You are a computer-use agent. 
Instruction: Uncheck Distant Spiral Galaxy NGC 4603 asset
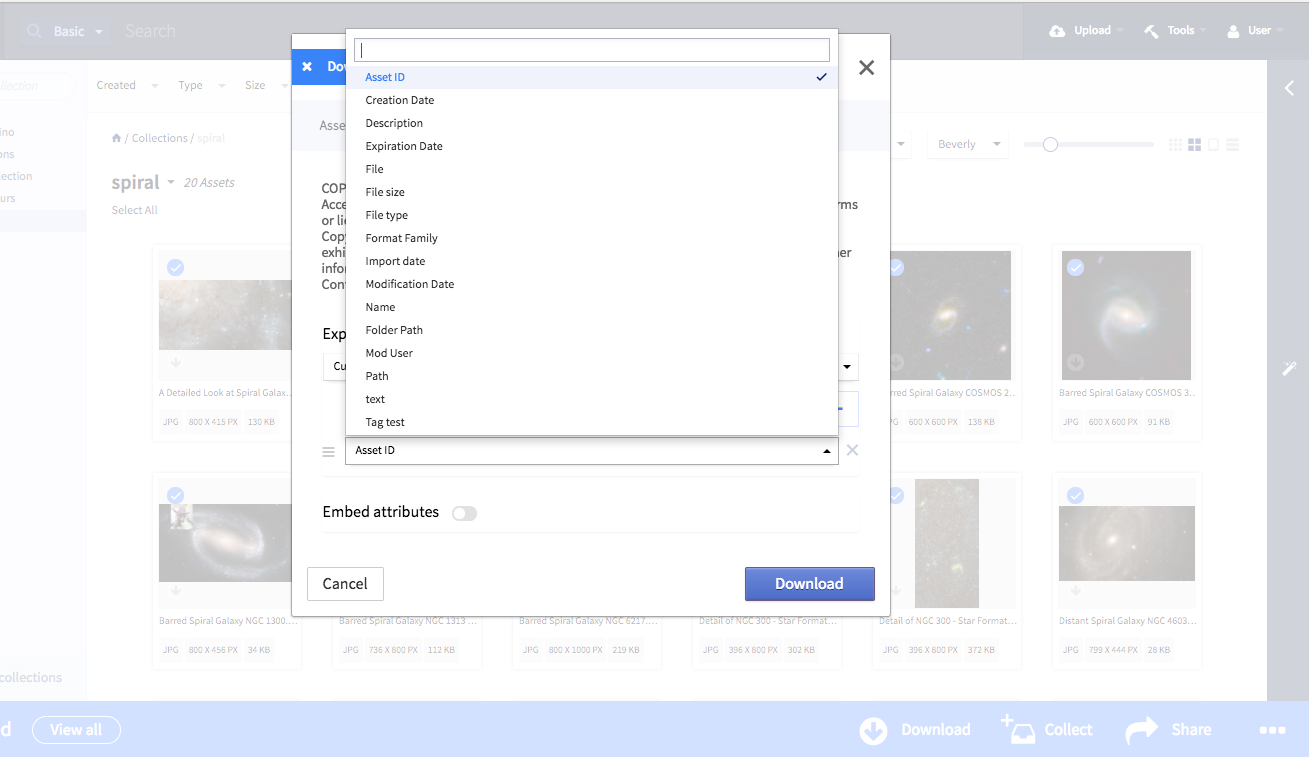[1075, 495]
